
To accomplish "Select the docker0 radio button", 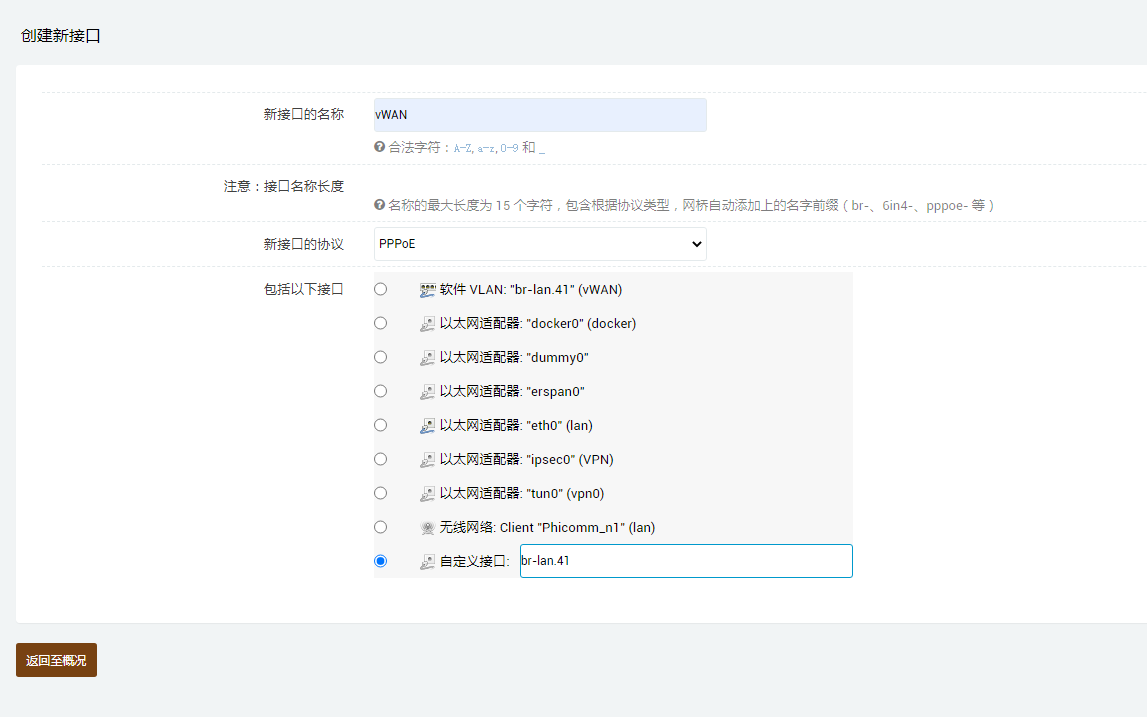I will point(380,323).
